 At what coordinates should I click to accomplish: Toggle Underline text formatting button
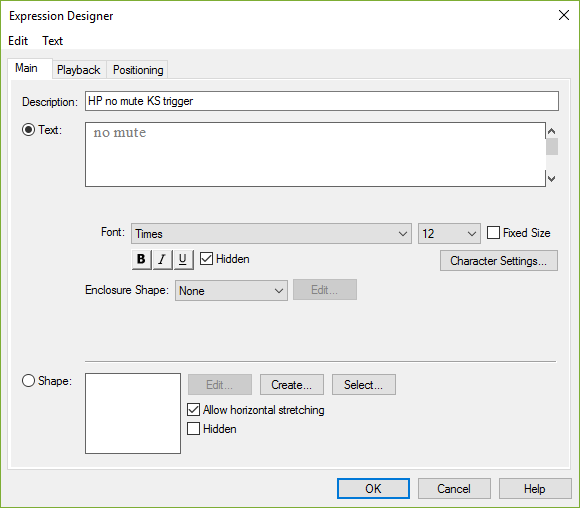click(x=183, y=259)
